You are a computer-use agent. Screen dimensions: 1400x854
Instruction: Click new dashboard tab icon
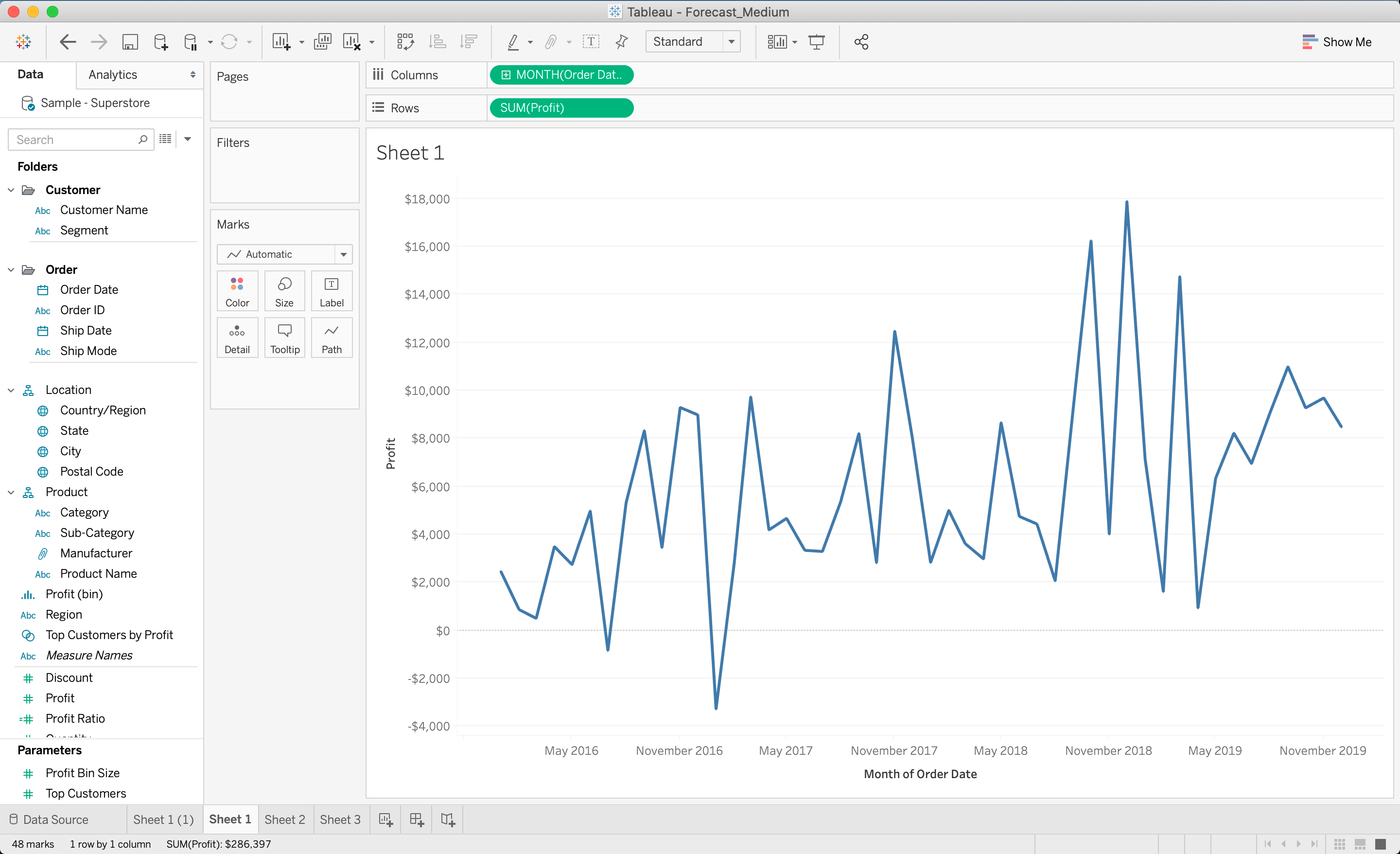pyautogui.click(x=417, y=819)
